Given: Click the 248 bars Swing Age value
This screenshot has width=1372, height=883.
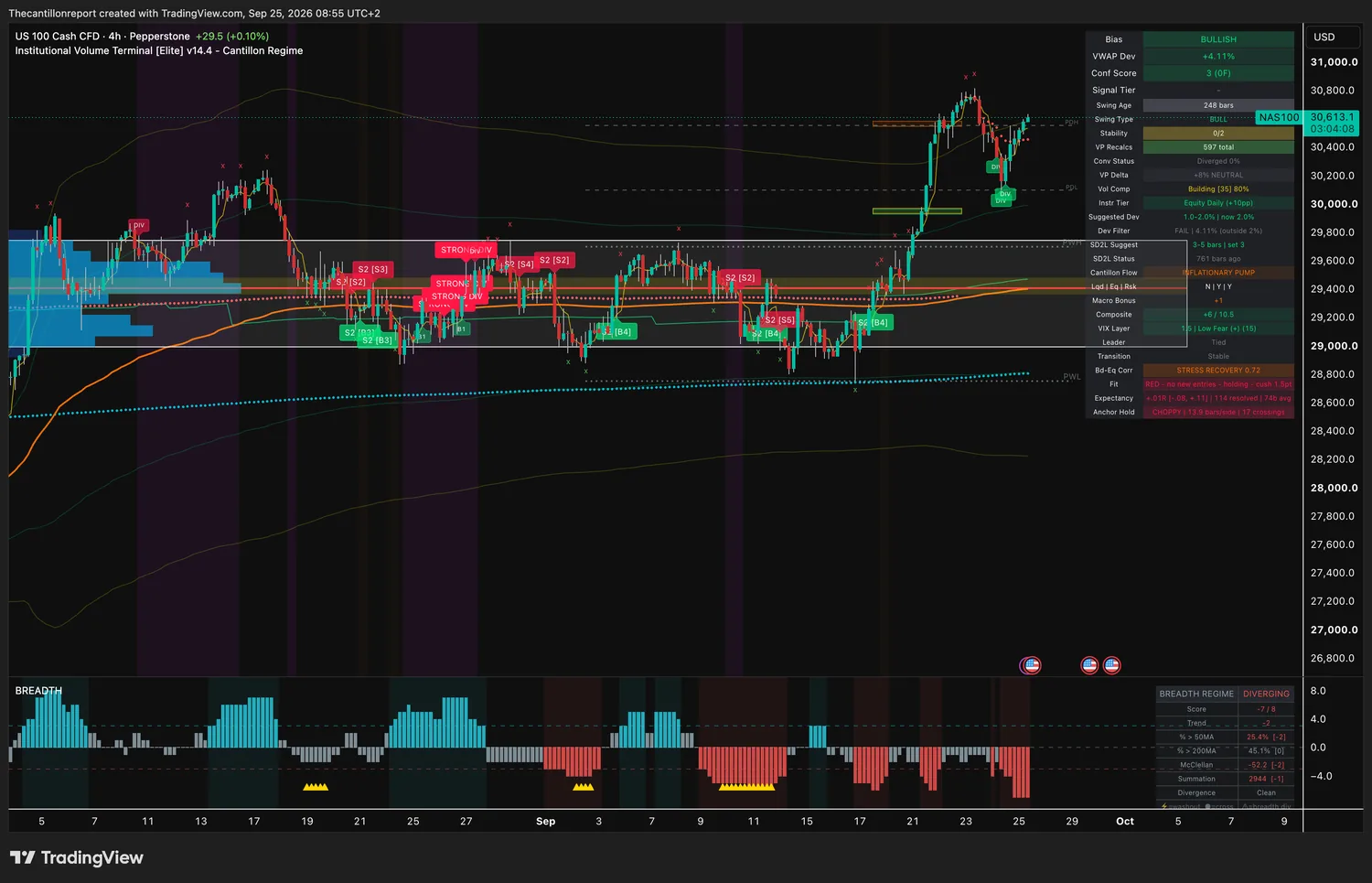Looking at the screenshot, I should 1218,105.
